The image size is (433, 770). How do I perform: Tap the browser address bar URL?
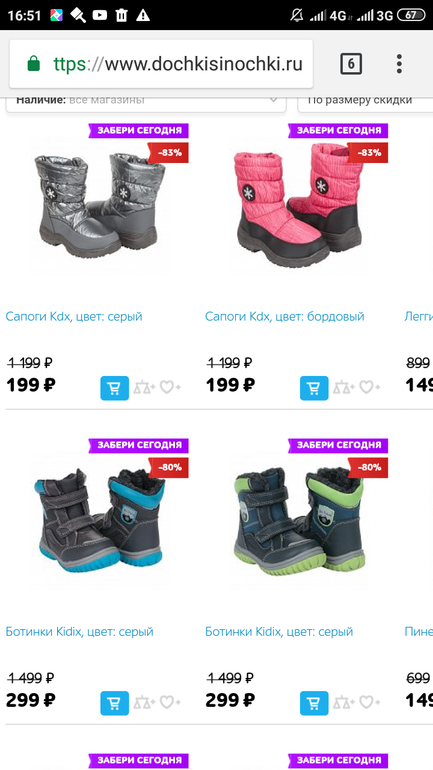[178, 64]
